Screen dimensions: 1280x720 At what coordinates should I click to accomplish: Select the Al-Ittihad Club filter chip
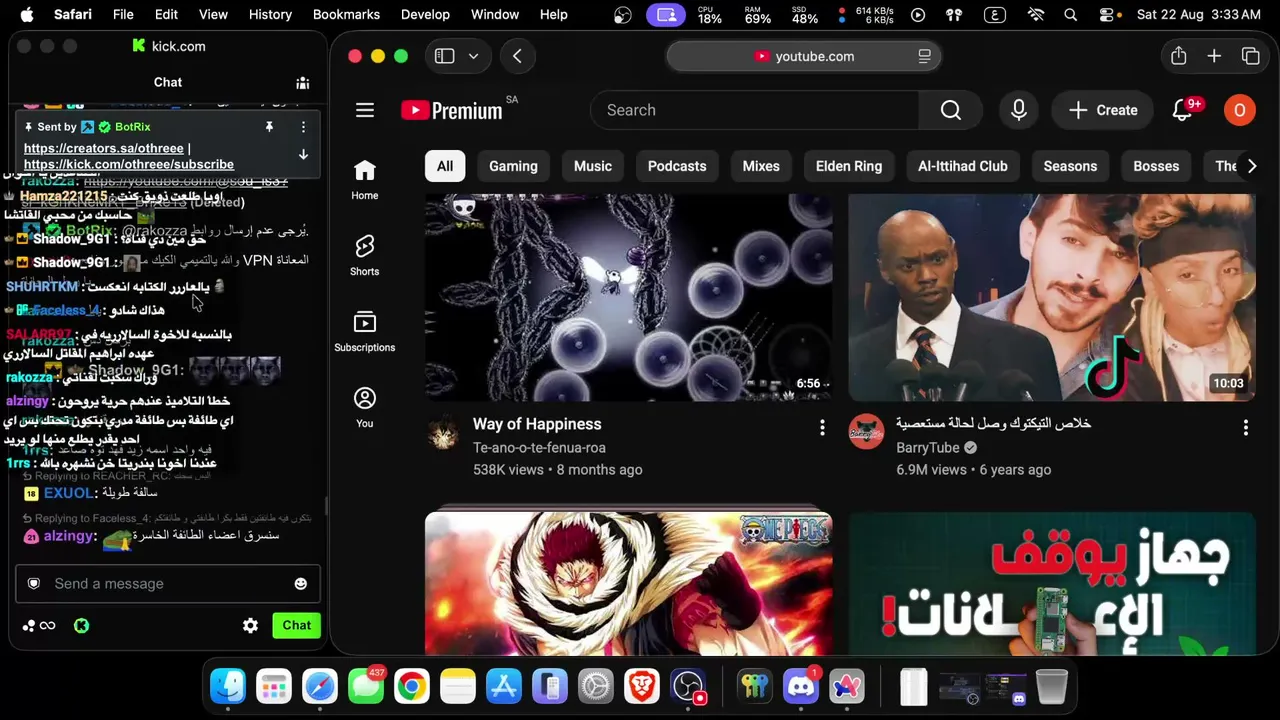963,166
